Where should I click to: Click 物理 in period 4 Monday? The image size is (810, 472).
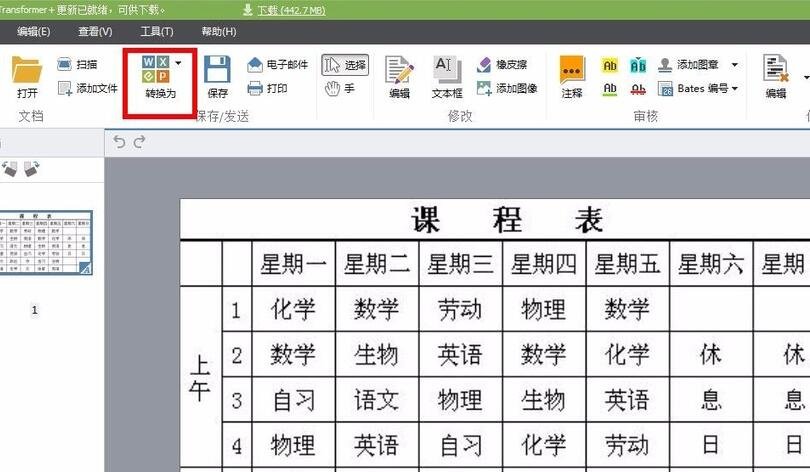[x=293, y=445]
